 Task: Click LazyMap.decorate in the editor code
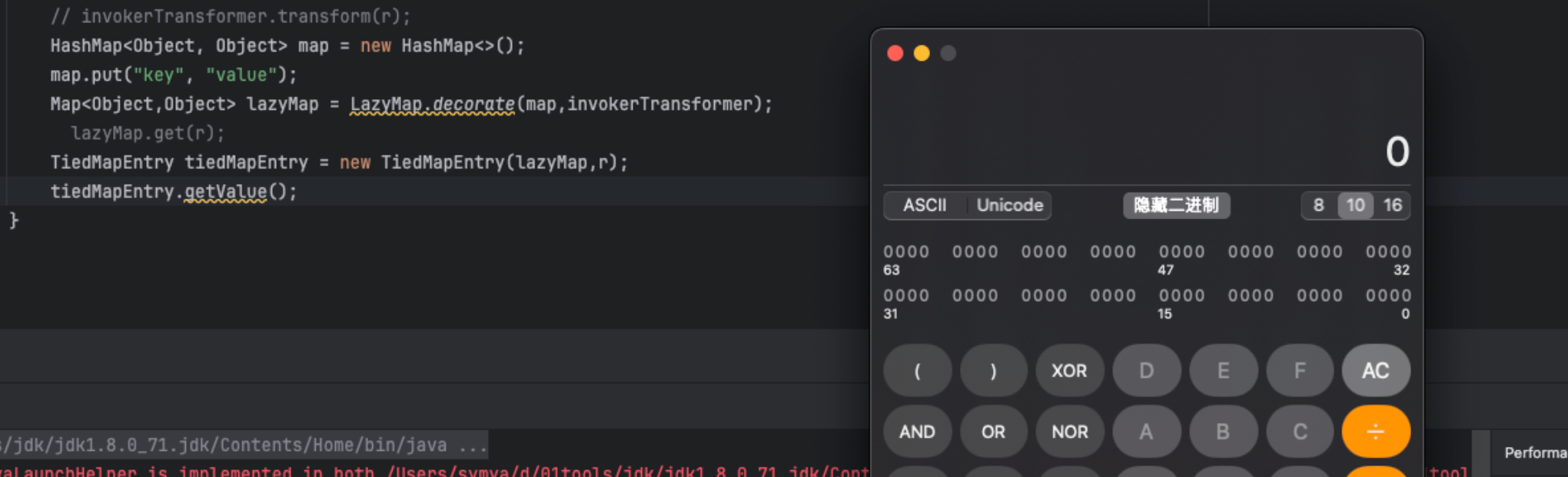pyautogui.click(x=432, y=104)
